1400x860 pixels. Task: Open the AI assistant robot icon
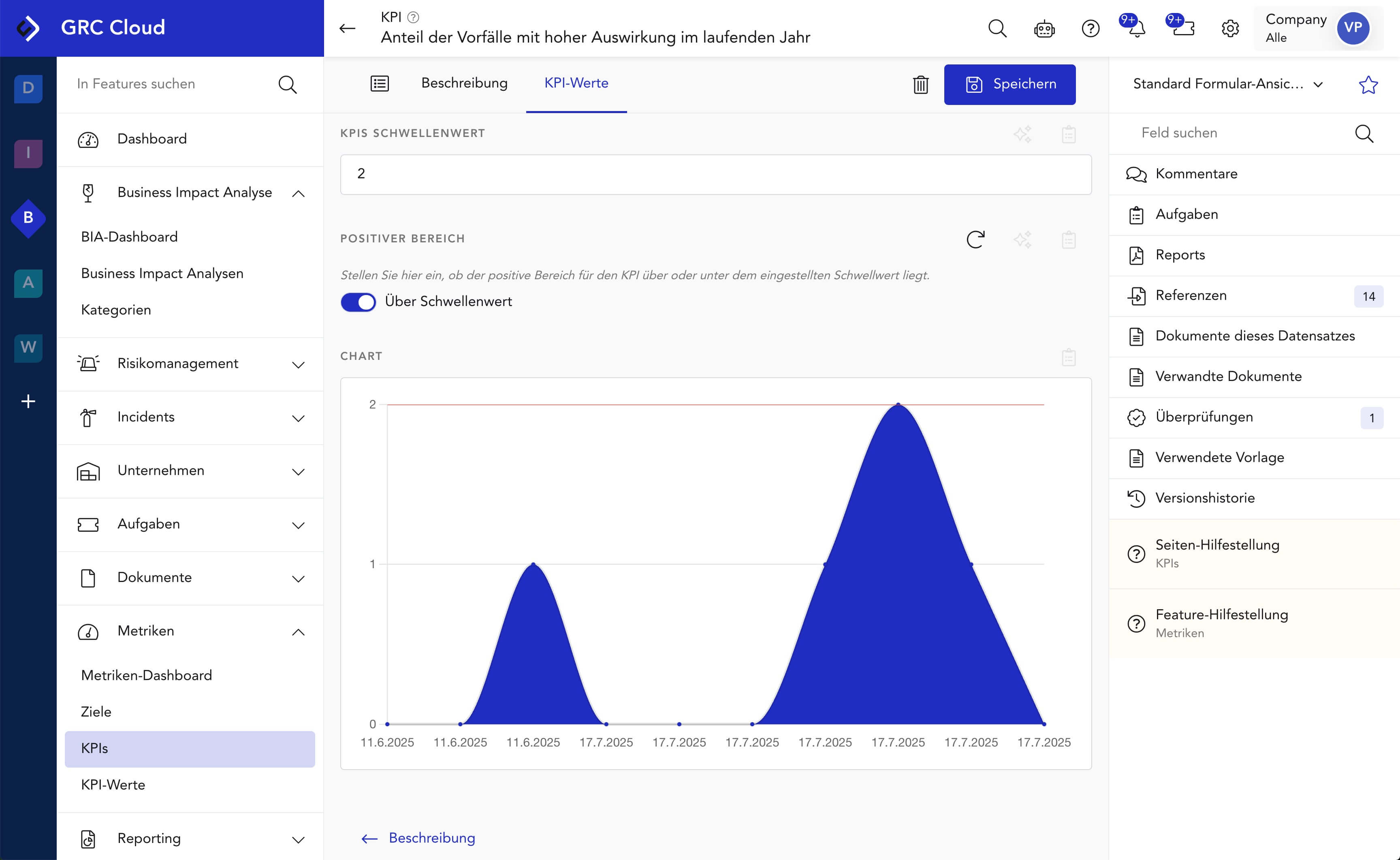1044,28
